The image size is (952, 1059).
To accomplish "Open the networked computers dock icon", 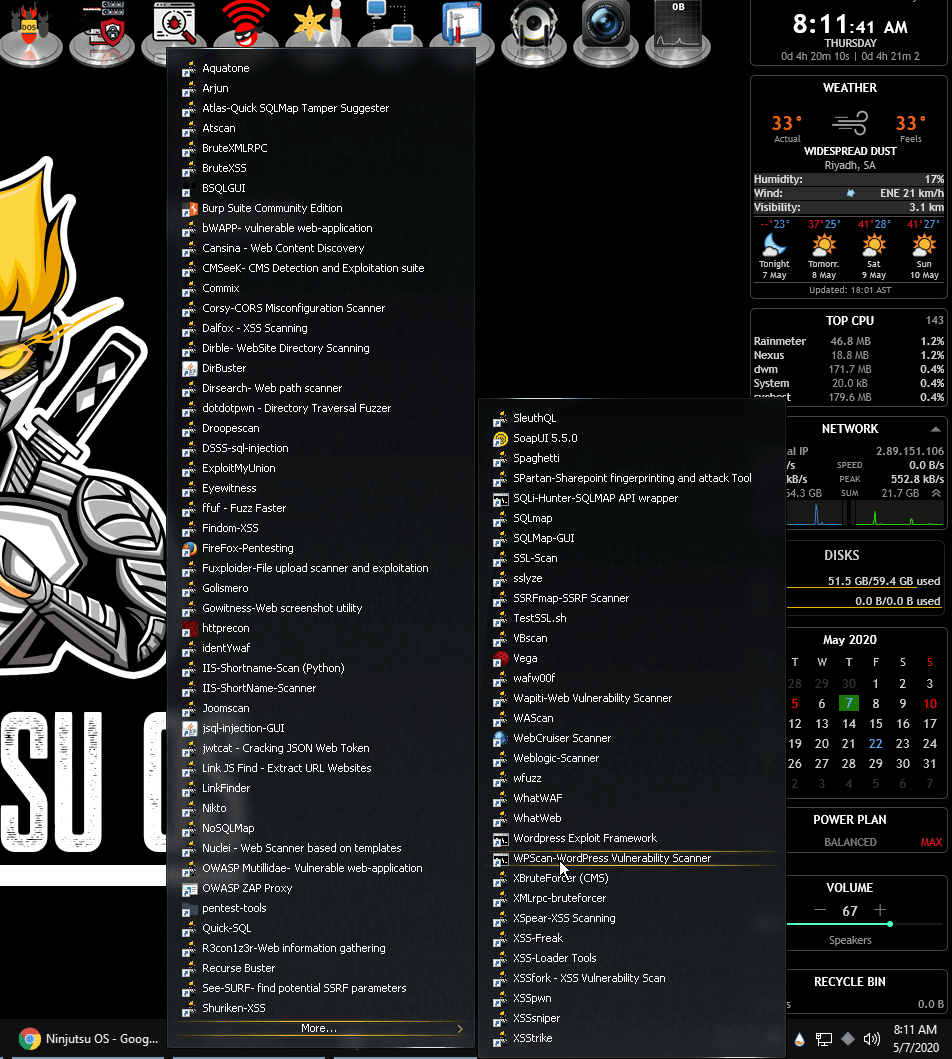I will 390,22.
